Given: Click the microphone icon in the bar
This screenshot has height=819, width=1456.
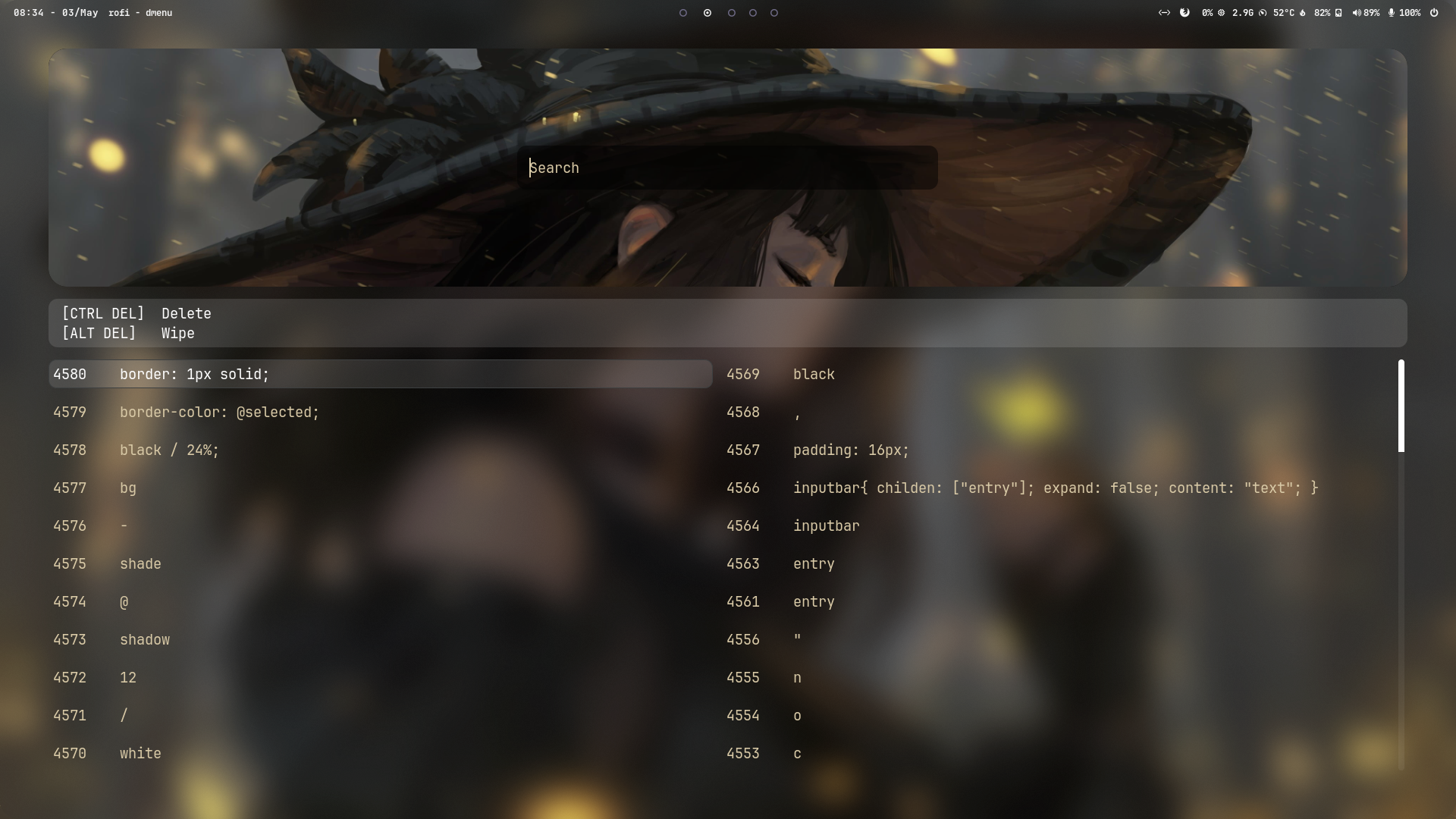Looking at the screenshot, I should pyautogui.click(x=1391, y=13).
